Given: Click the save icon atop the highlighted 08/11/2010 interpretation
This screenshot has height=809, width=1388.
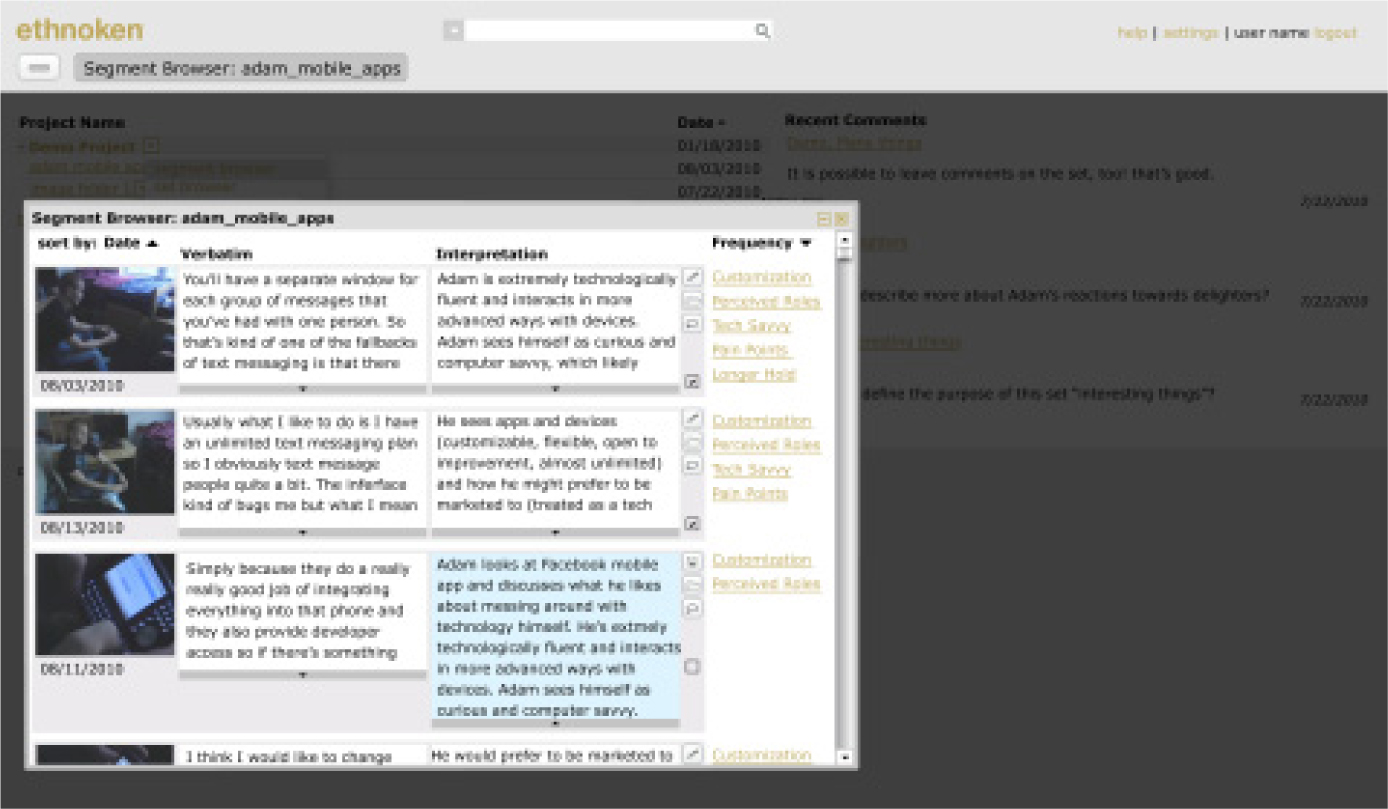Looking at the screenshot, I should [692, 561].
